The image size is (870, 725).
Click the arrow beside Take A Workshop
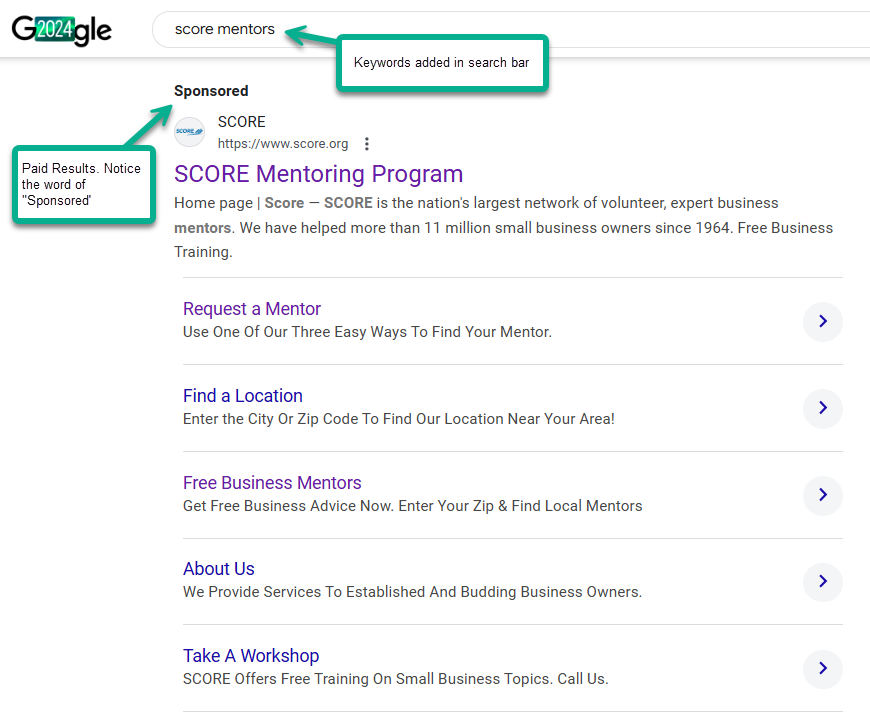coord(822,668)
